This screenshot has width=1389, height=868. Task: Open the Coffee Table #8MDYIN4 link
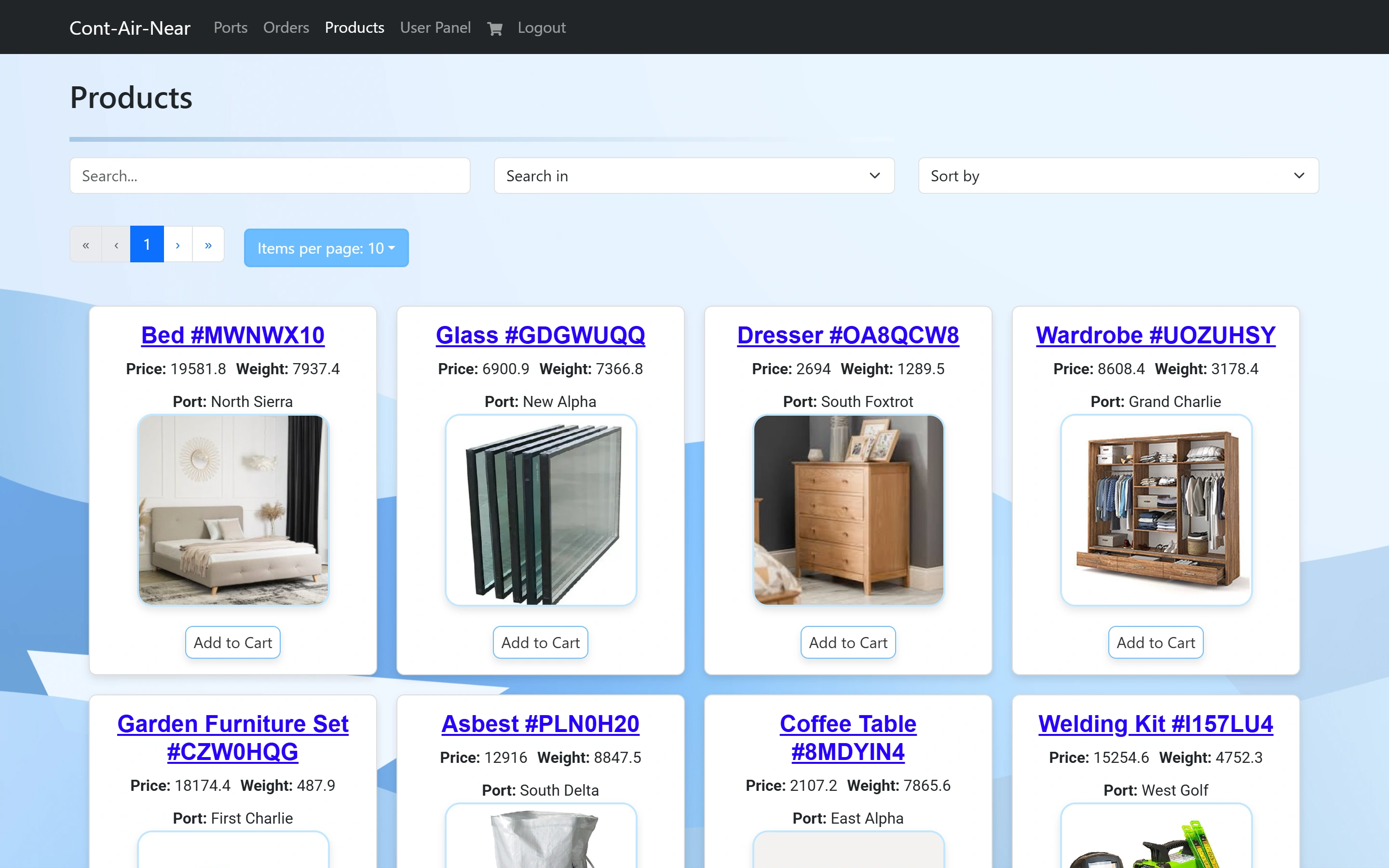point(848,738)
